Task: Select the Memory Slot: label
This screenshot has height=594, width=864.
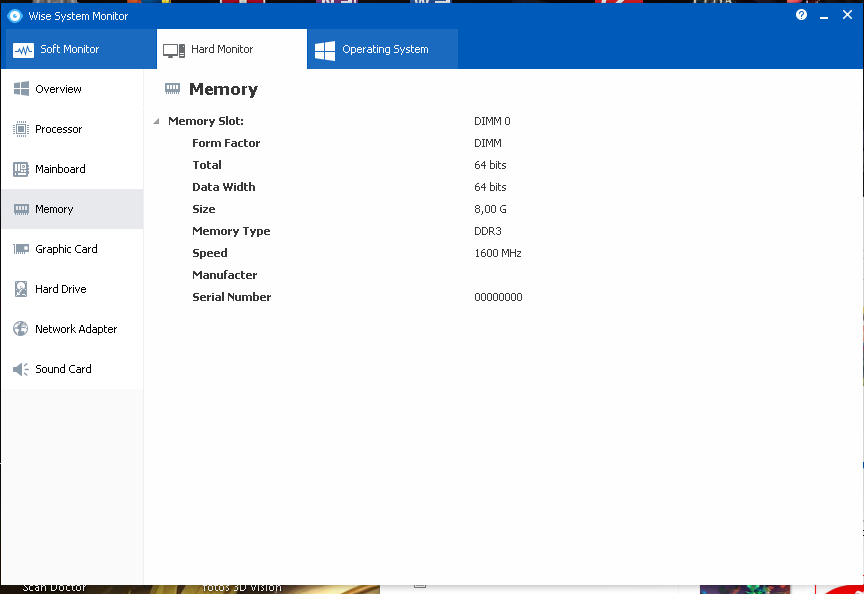Action: coord(206,121)
